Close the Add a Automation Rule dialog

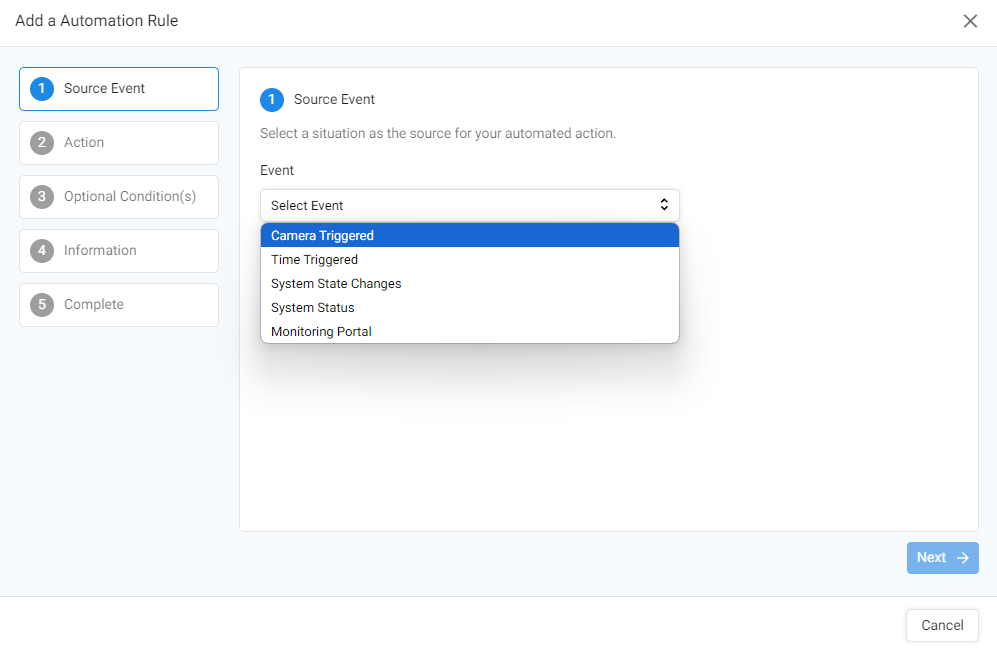click(x=970, y=21)
